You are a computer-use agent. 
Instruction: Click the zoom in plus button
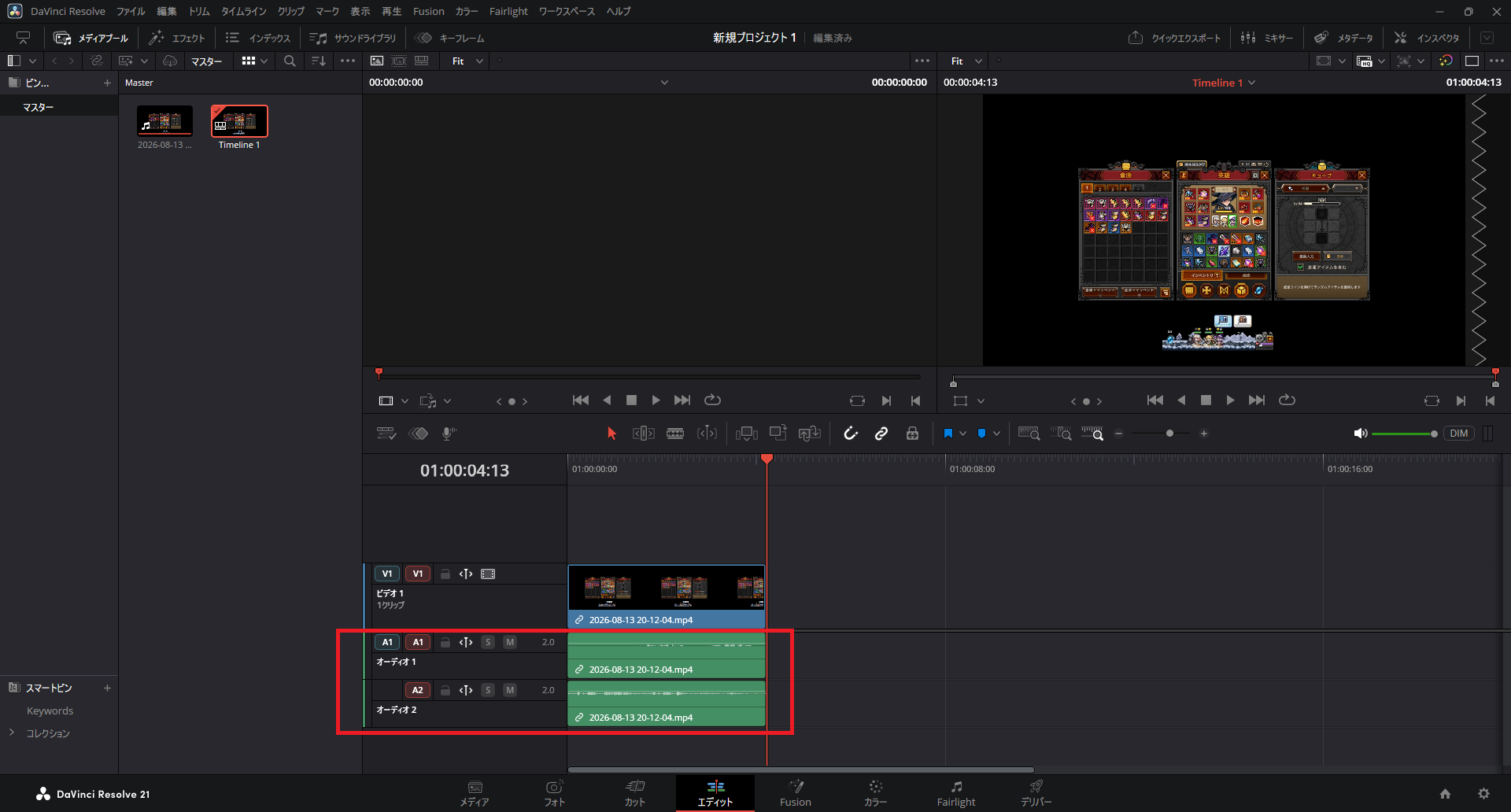pyautogui.click(x=1203, y=434)
